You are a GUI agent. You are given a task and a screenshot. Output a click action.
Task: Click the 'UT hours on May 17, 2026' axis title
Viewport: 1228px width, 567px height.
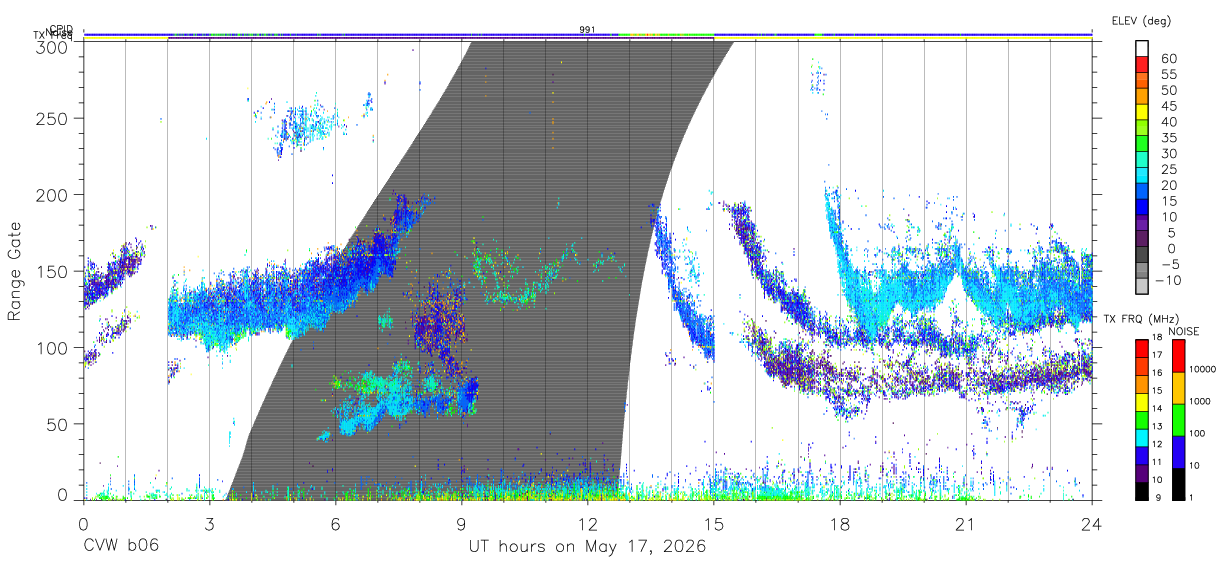pyautogui.click(x=588, y=547)
